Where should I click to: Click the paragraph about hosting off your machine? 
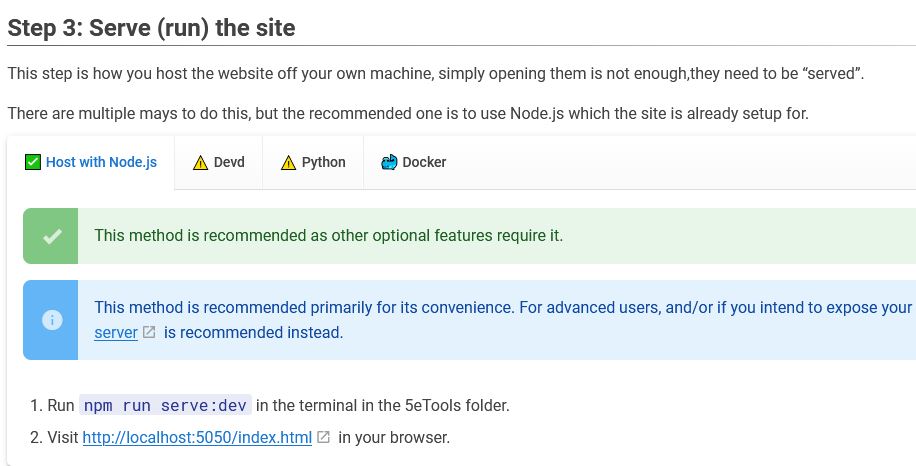(435, 74)
